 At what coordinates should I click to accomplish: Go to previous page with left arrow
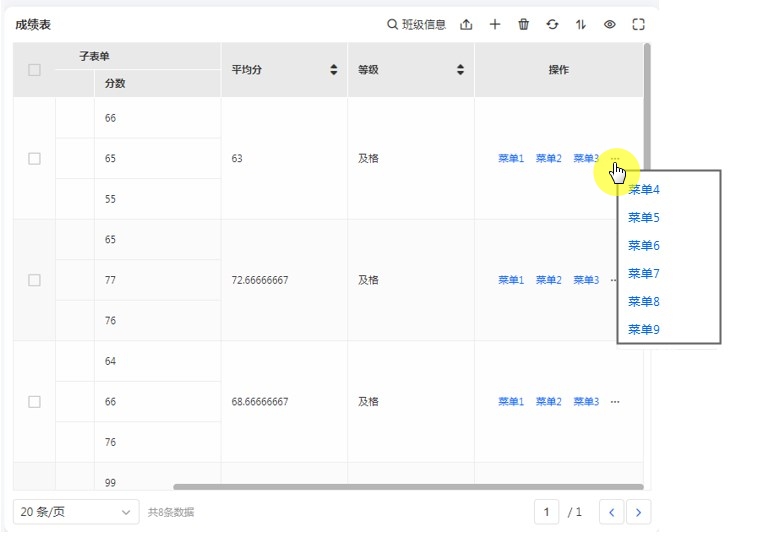click(611, 512)
